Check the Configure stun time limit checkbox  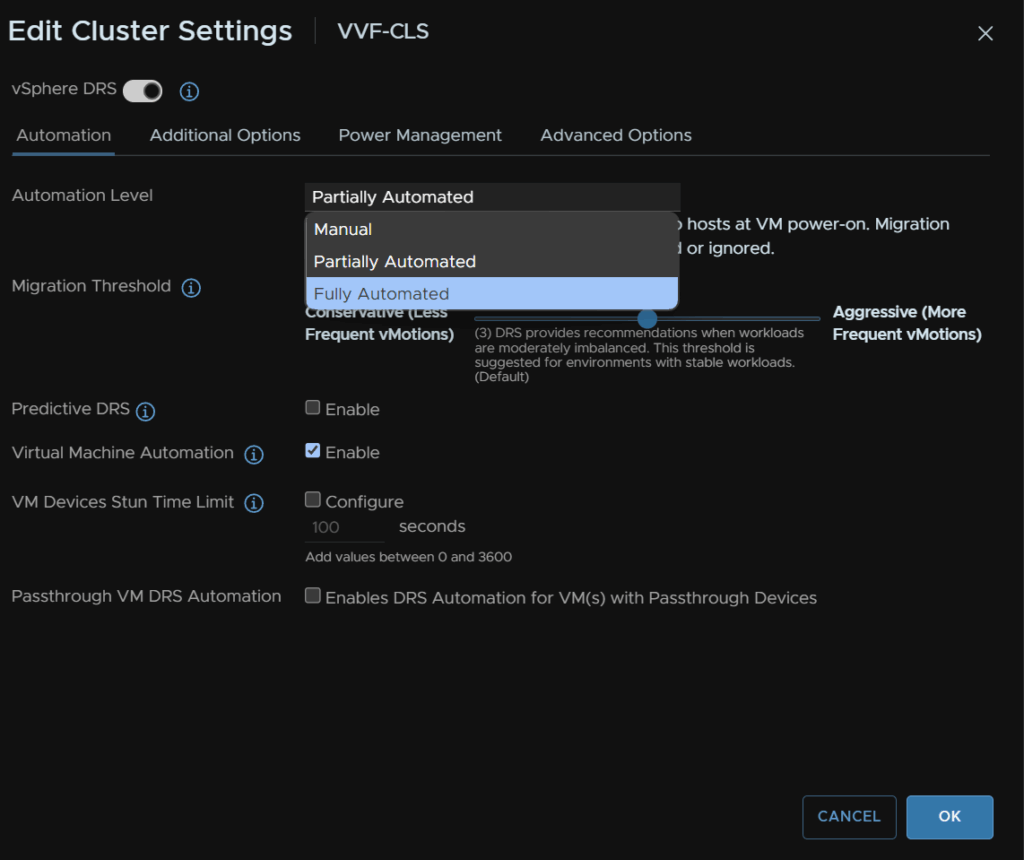click(x=313, y=500)
